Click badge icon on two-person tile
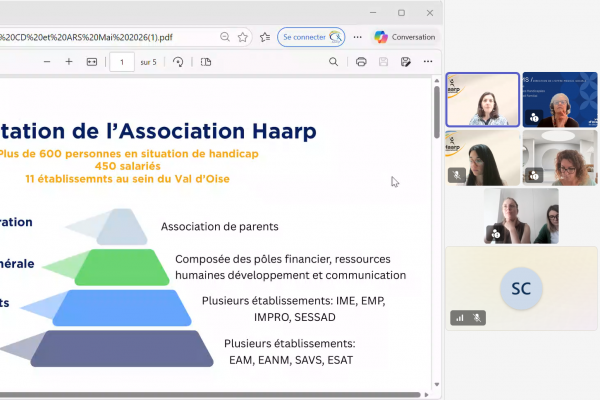The width and height of the screenshot is (600, 400). [496, 233]
